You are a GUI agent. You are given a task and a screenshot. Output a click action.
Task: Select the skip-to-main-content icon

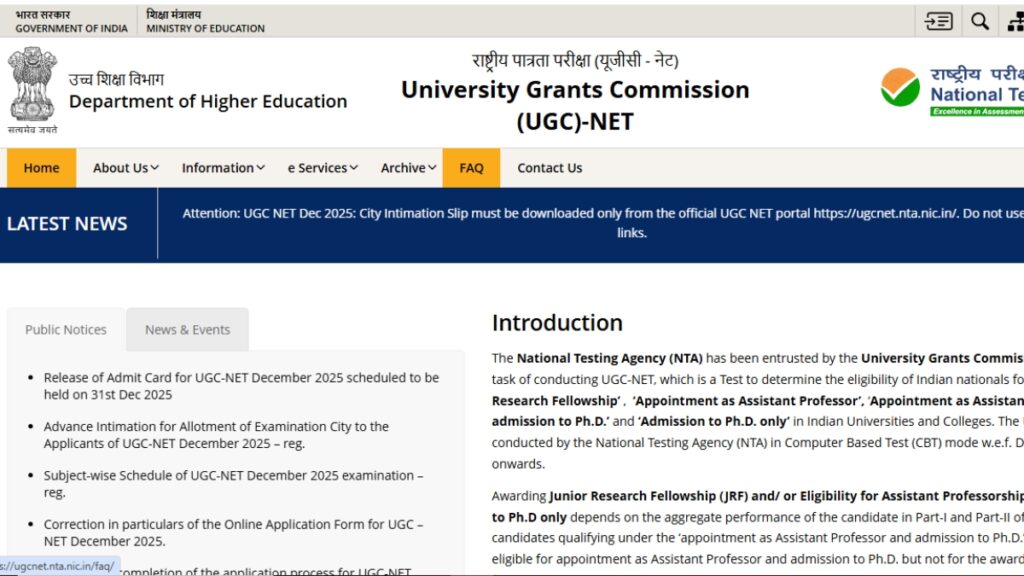(937, 20)
